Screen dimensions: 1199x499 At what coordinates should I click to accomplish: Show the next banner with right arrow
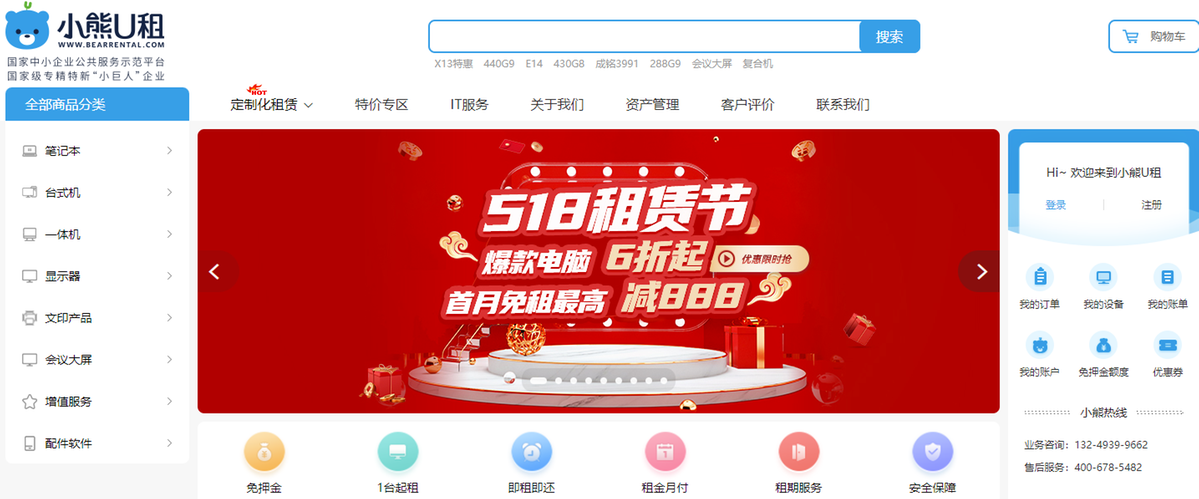click(x=981, y=271)
